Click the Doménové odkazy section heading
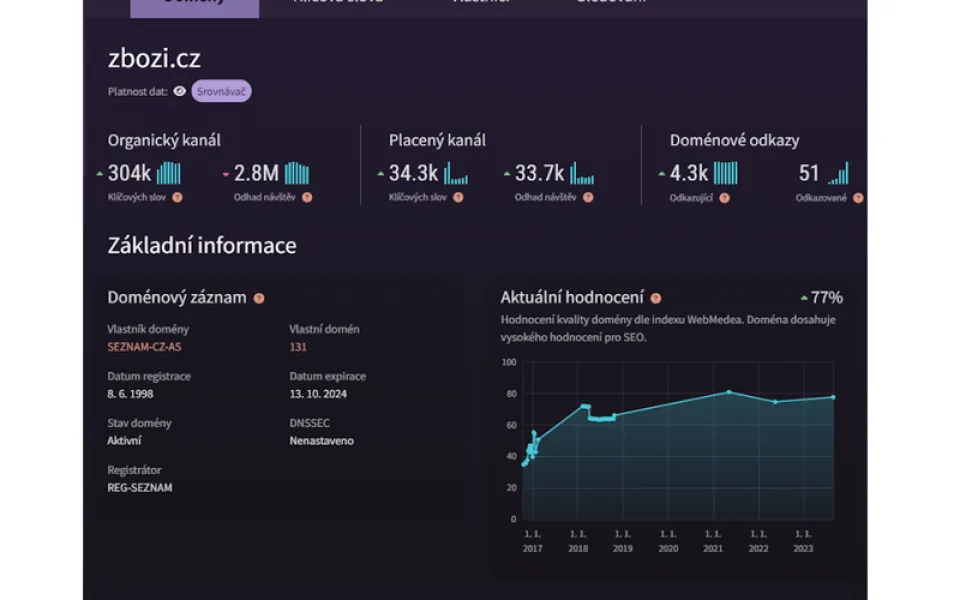Image resolution: width=960 pixels, height=600 pixels. coord(734,140)
